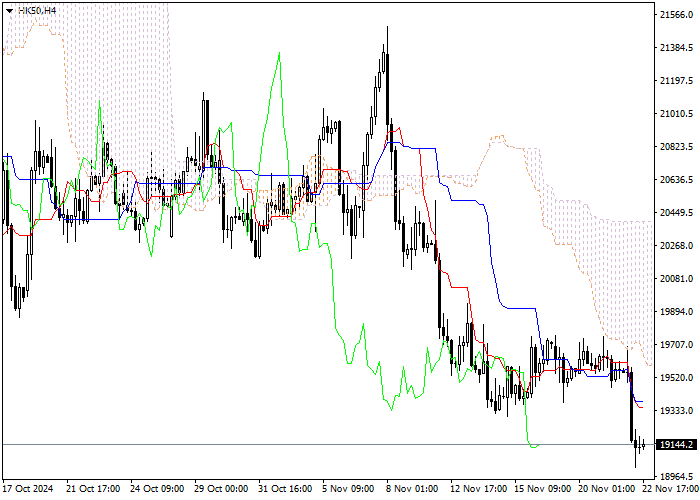The image size is (700, 500).
Task: Click date label 5 Nov 09:00
Action: click(348, 489)
